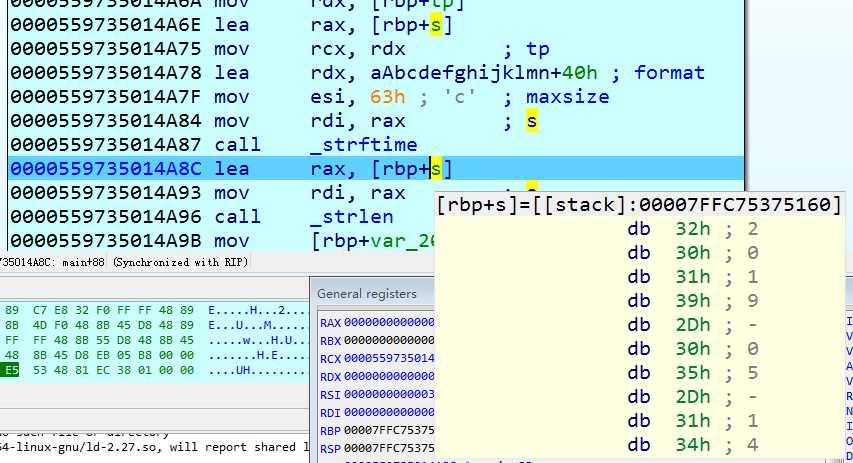Select the address ending 4A7F
853x463 pixels.
[106, 97]
